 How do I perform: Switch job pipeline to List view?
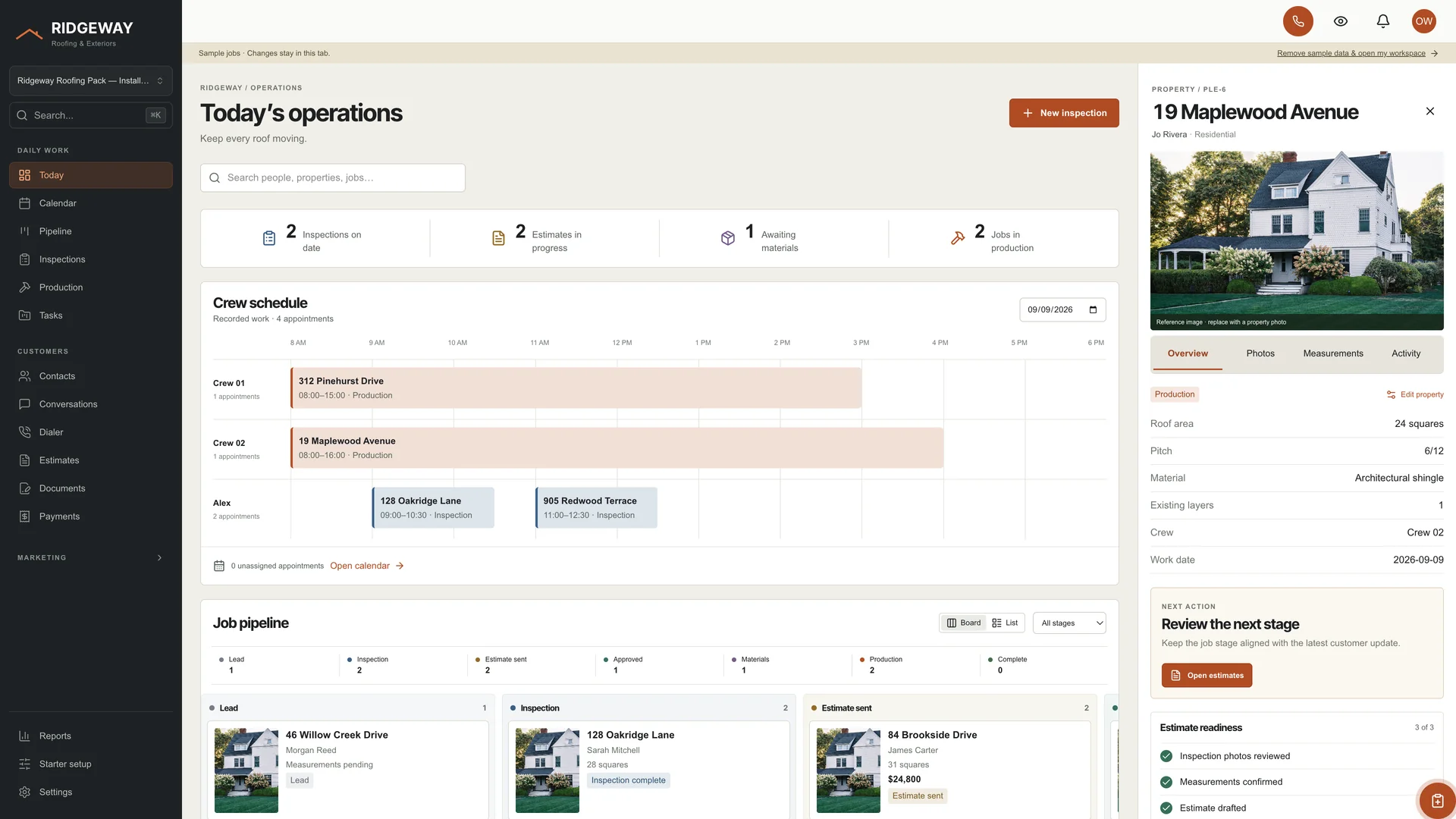(1005, 623)
